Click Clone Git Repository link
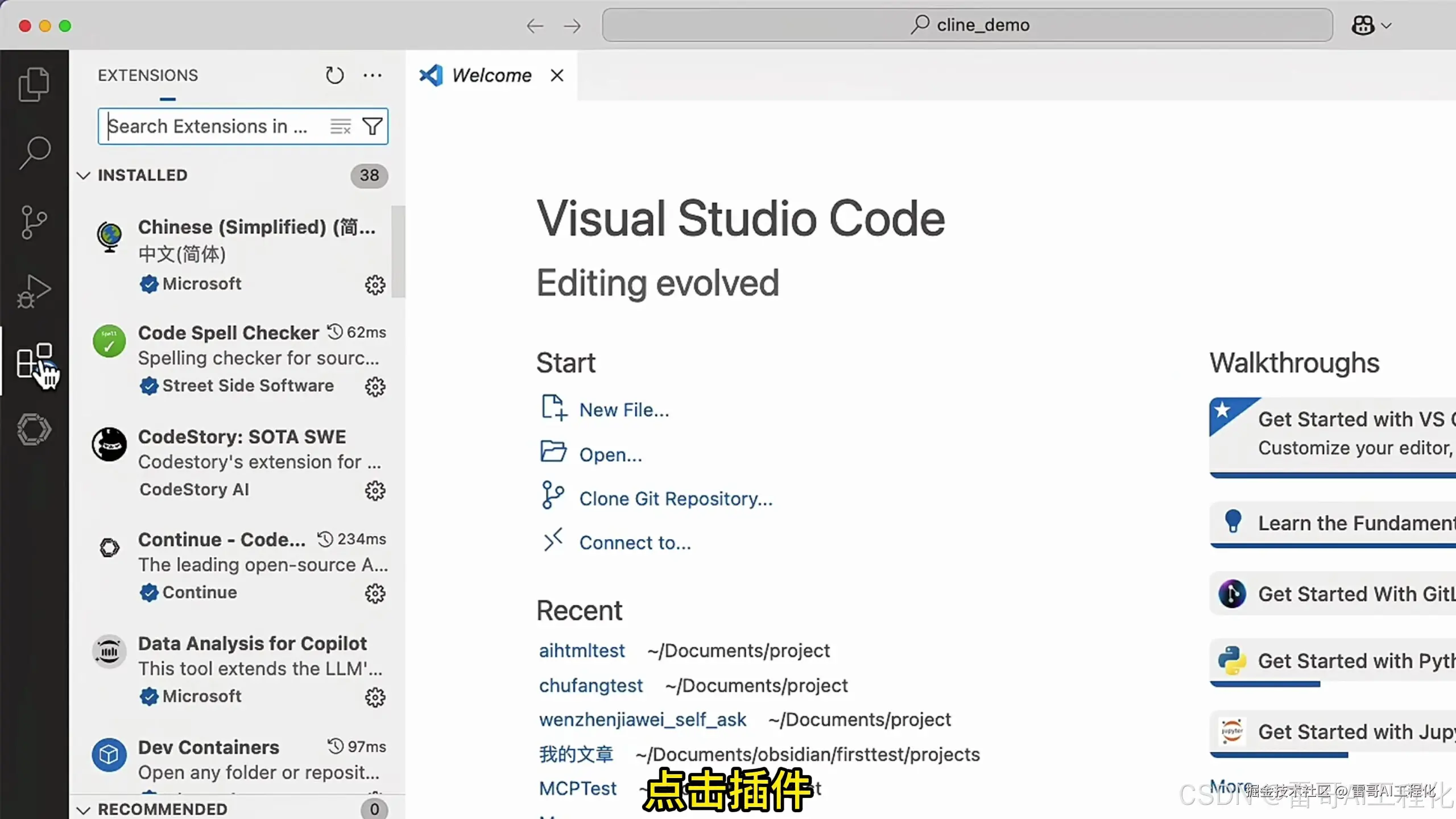Viewport: 1456px width, 819px height. click(x=675, y=498)
